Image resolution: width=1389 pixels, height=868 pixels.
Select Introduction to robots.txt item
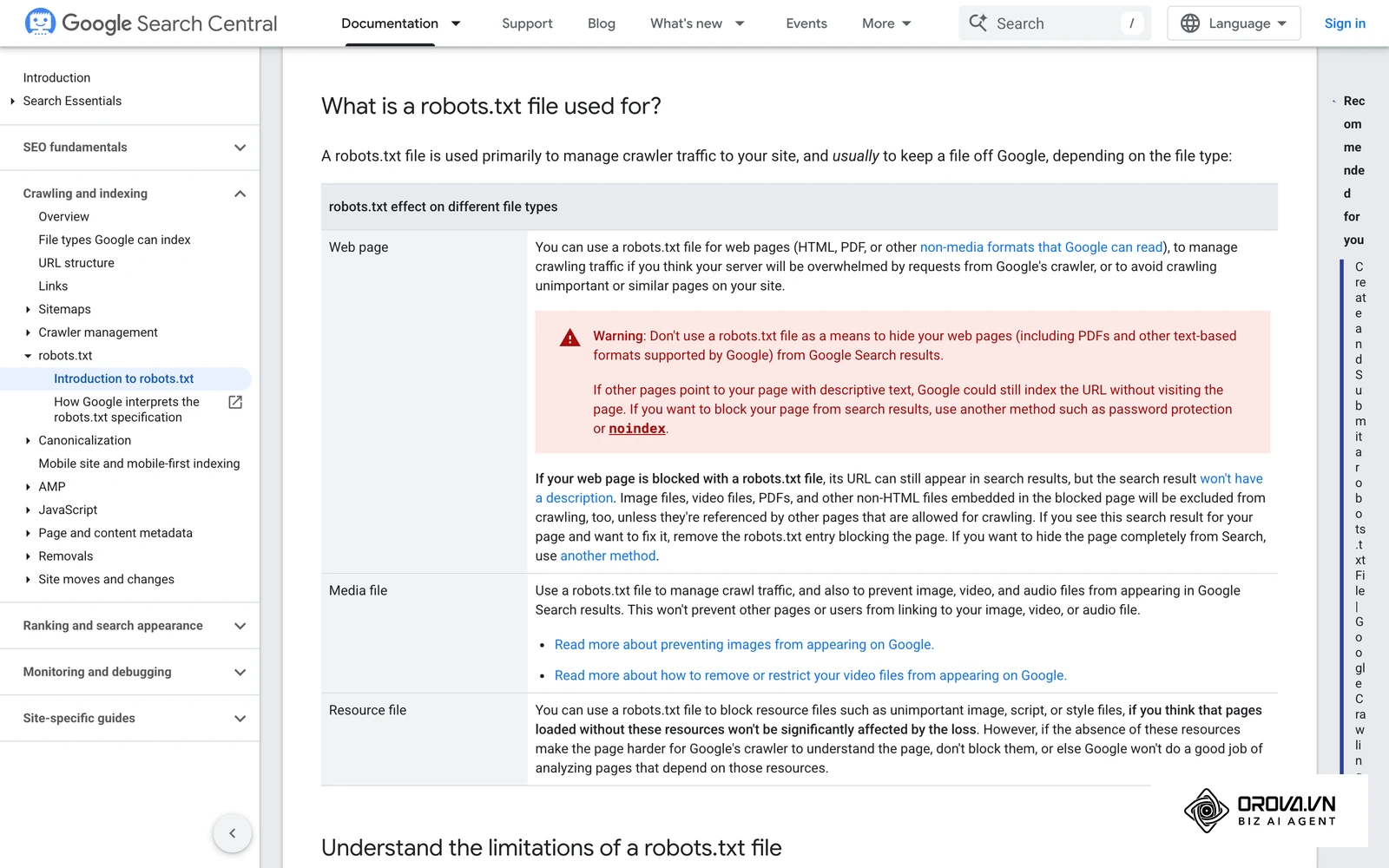[124, 378]
